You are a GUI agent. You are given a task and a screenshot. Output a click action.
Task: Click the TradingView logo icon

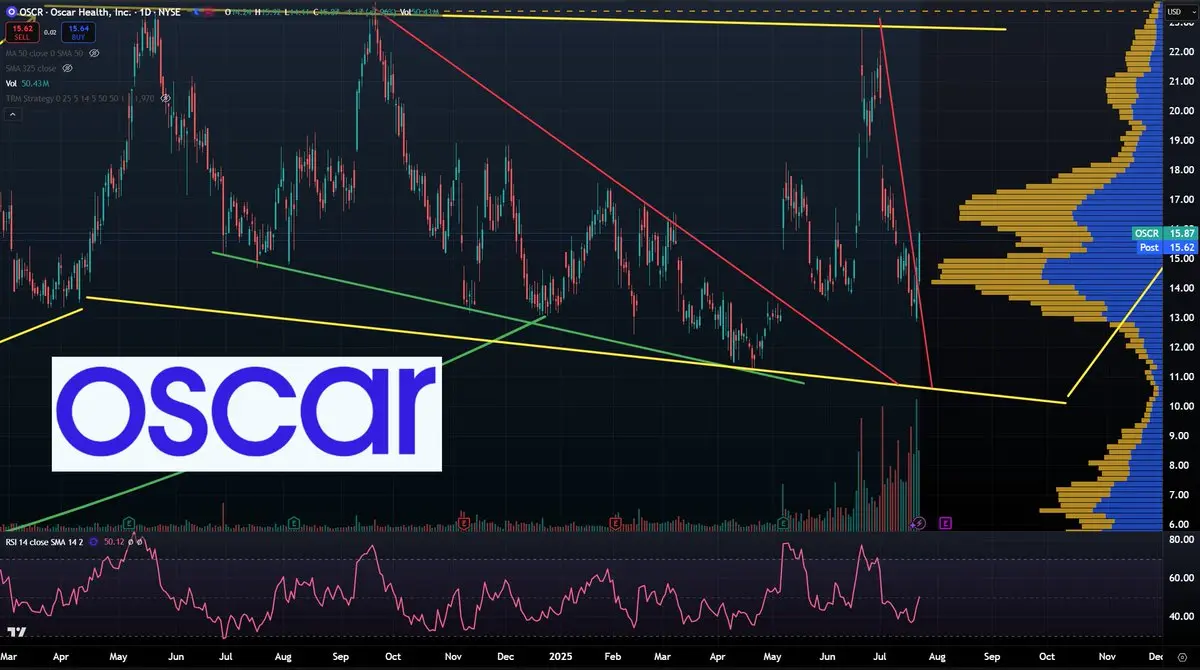(x=16, y=631)
